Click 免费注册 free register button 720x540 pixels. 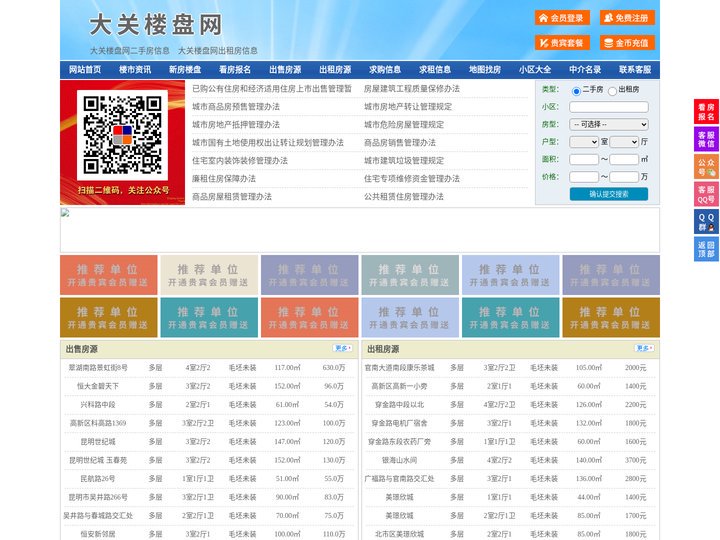pyautogui.click(x=627, y=18)
